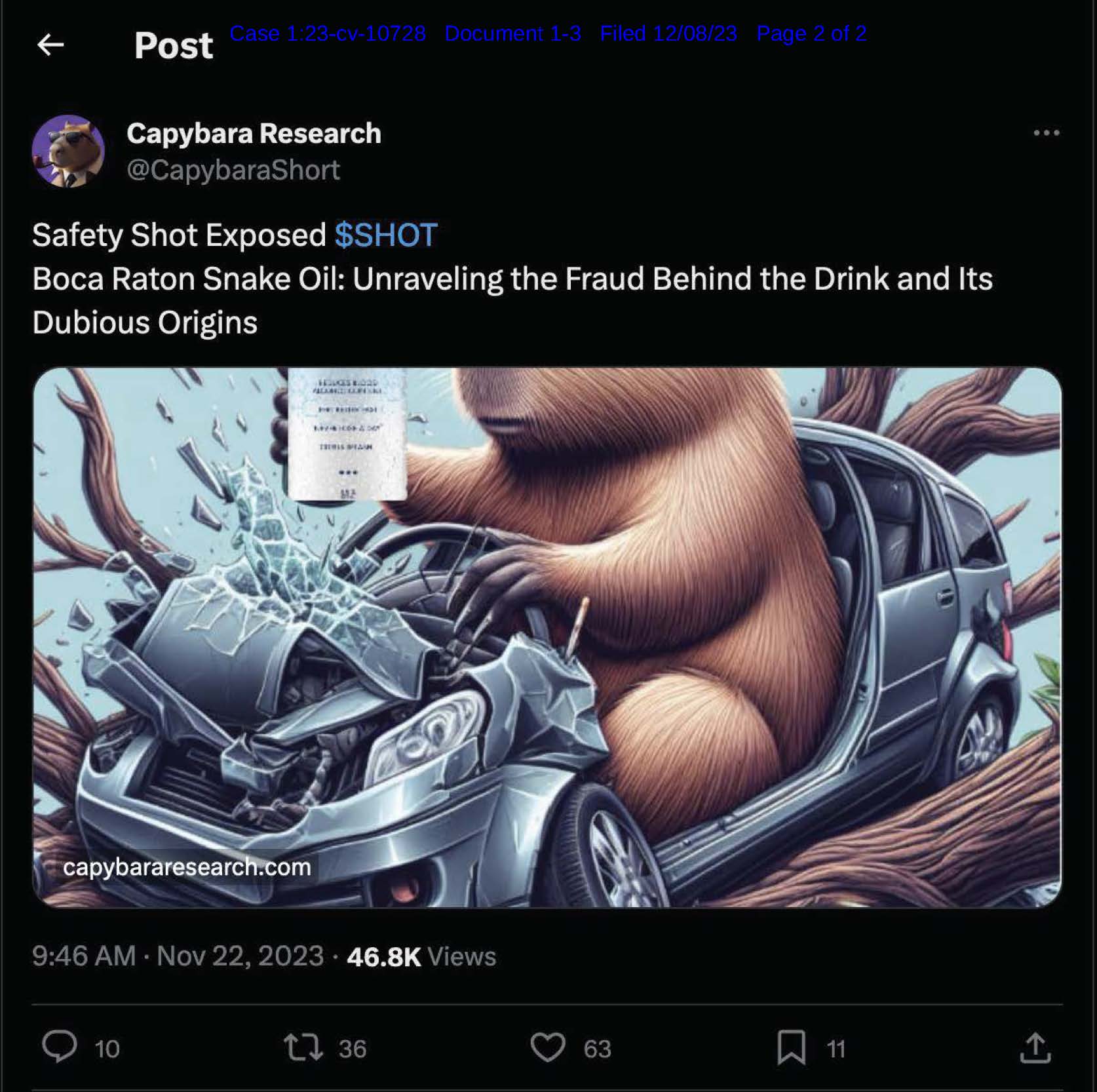Click the capybararesearch.com link label

[187, 867]
